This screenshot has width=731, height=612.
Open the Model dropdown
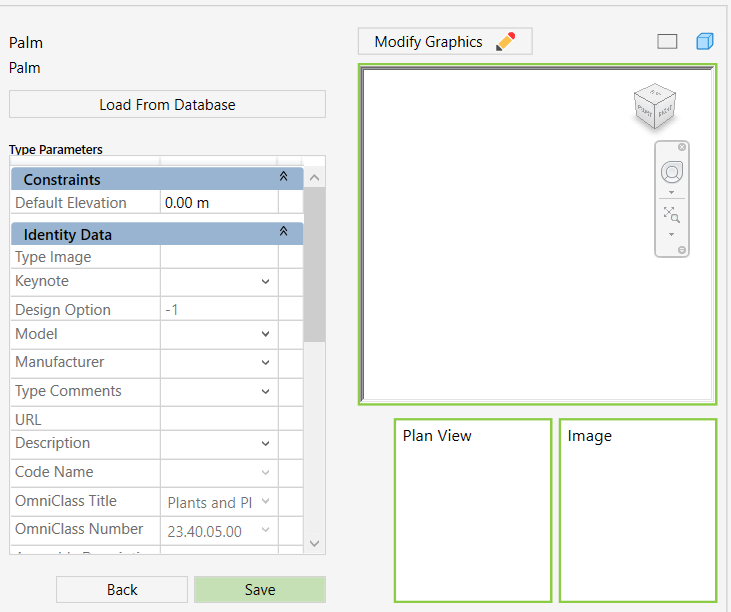(x=265, y=334)
